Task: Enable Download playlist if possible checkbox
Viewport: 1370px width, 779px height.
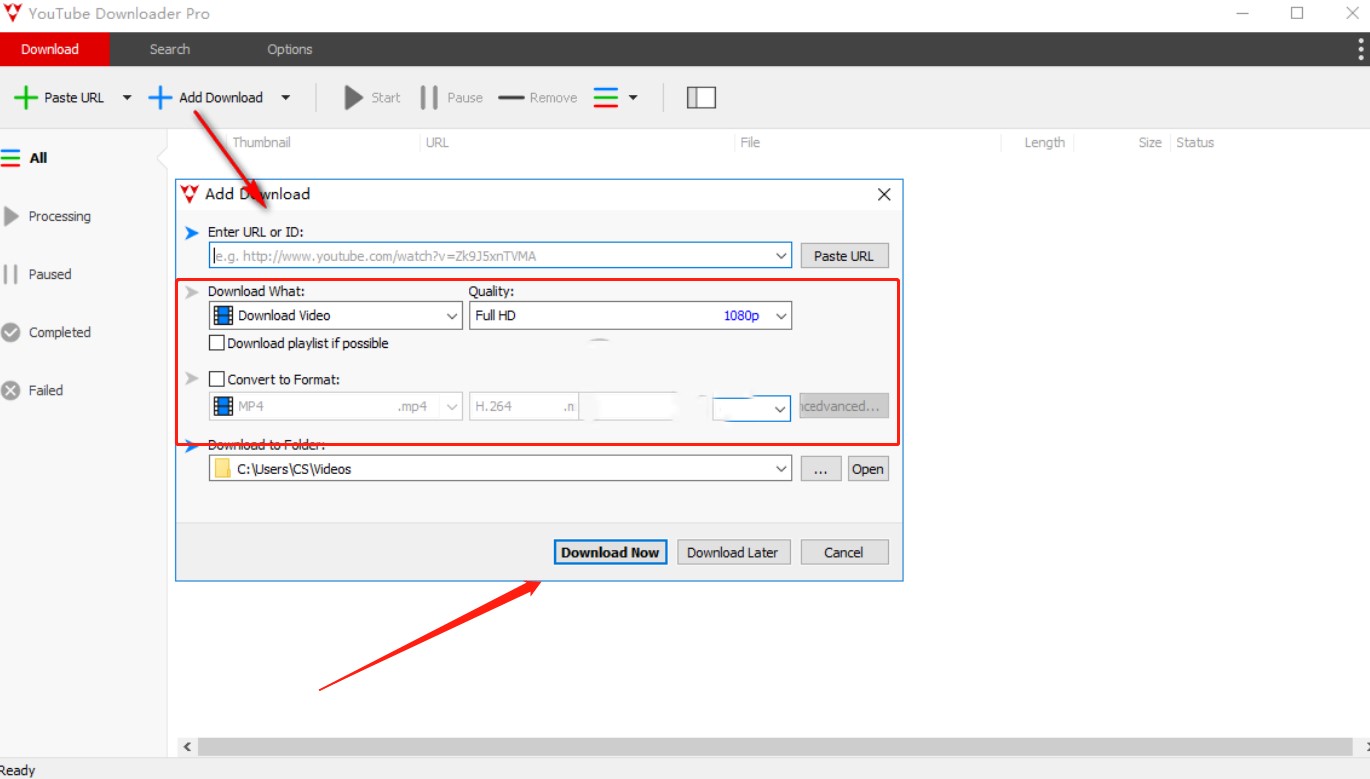Action: point(216,343)
